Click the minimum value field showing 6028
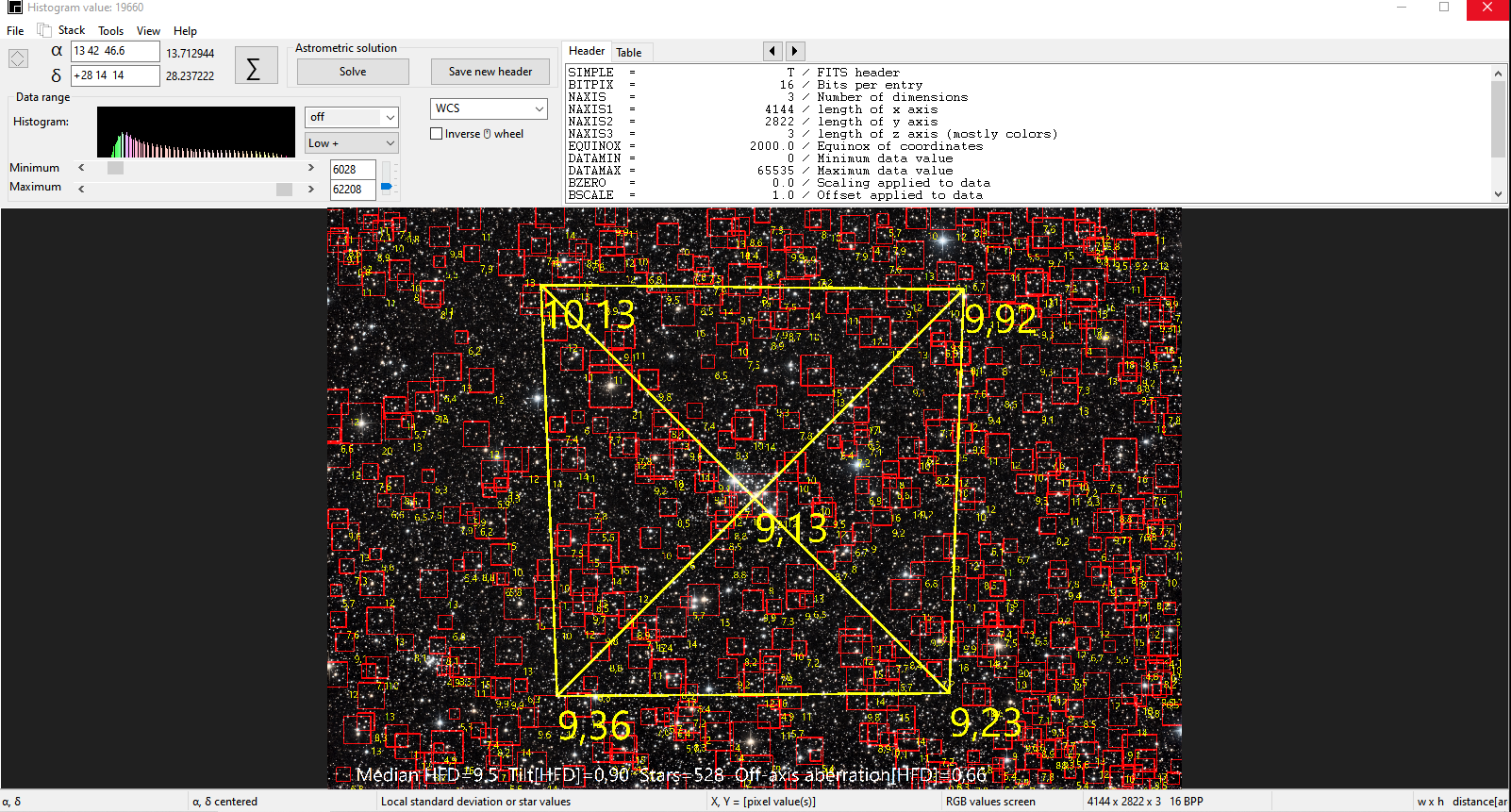The height and width of the screenshot is (812, 1511). point(353,170)
